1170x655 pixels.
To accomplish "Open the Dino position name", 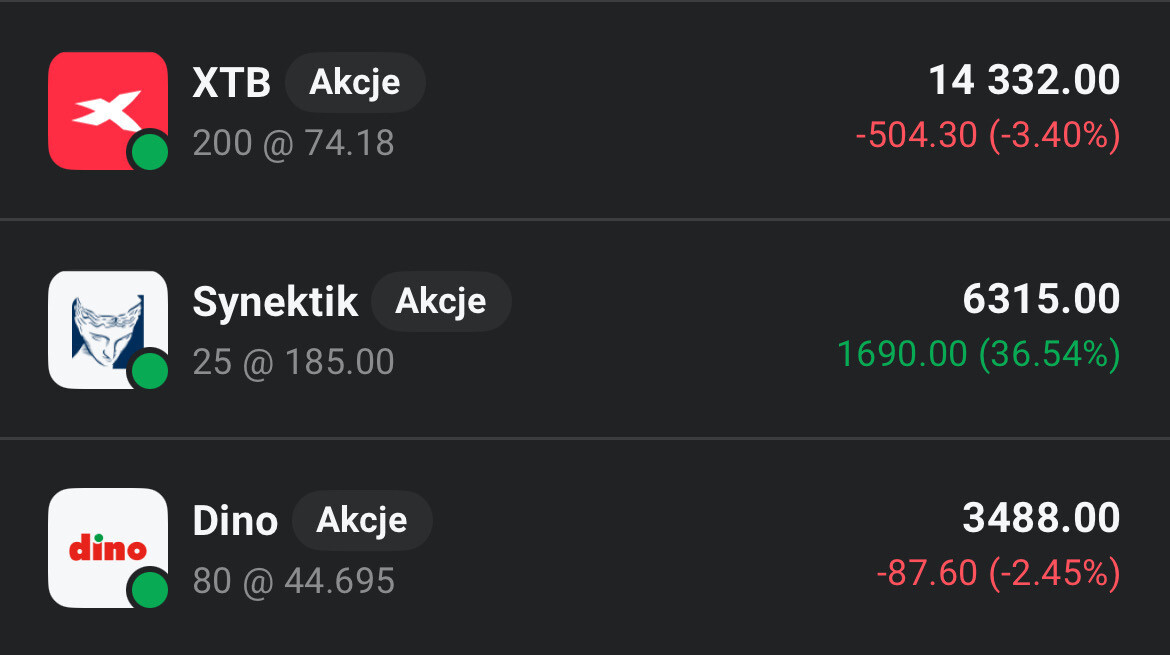I will (x=235, y=521).
